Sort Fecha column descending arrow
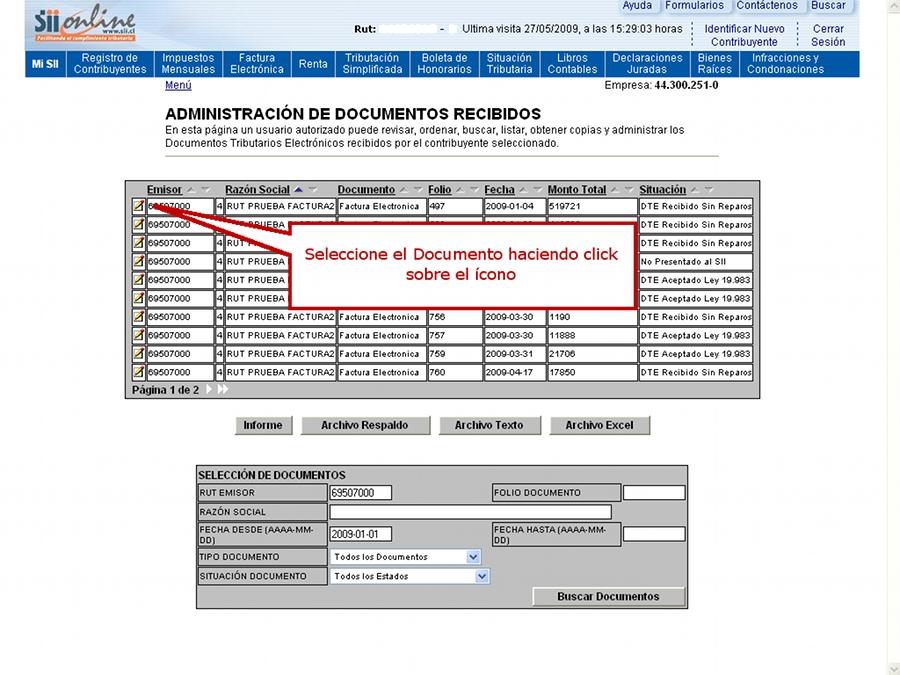 (538, 189)
